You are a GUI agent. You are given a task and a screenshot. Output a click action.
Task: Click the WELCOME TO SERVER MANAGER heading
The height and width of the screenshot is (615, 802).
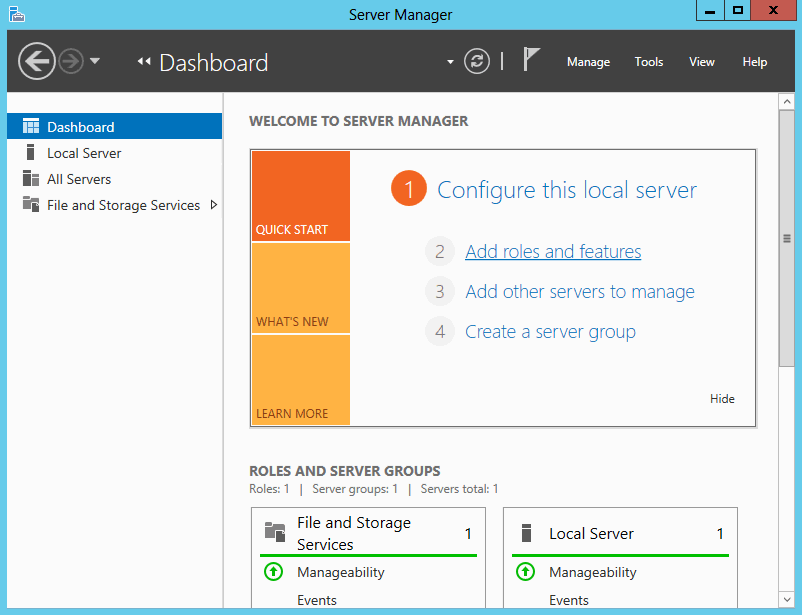pyautogui.click(x=359, y=121)
